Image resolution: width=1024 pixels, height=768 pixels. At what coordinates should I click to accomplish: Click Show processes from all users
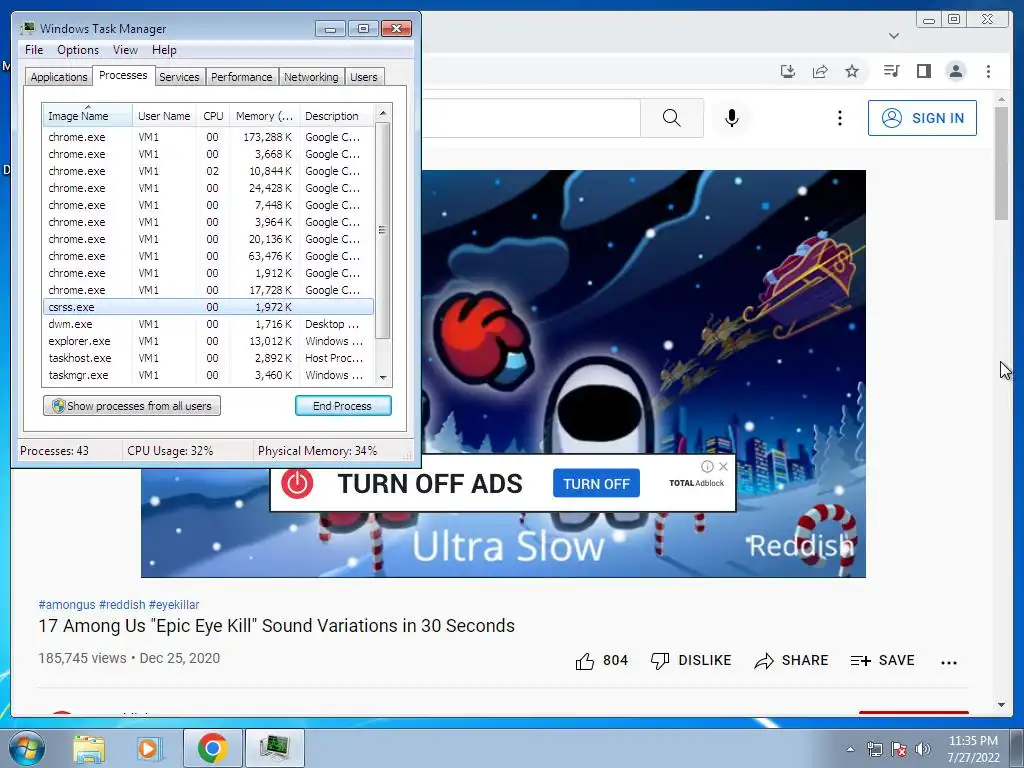click(x=132, y=406)
